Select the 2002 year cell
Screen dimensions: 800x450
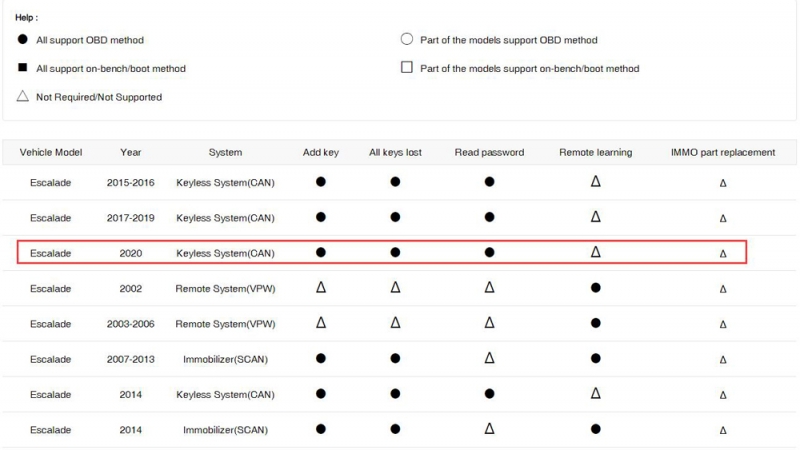point(131,288)
